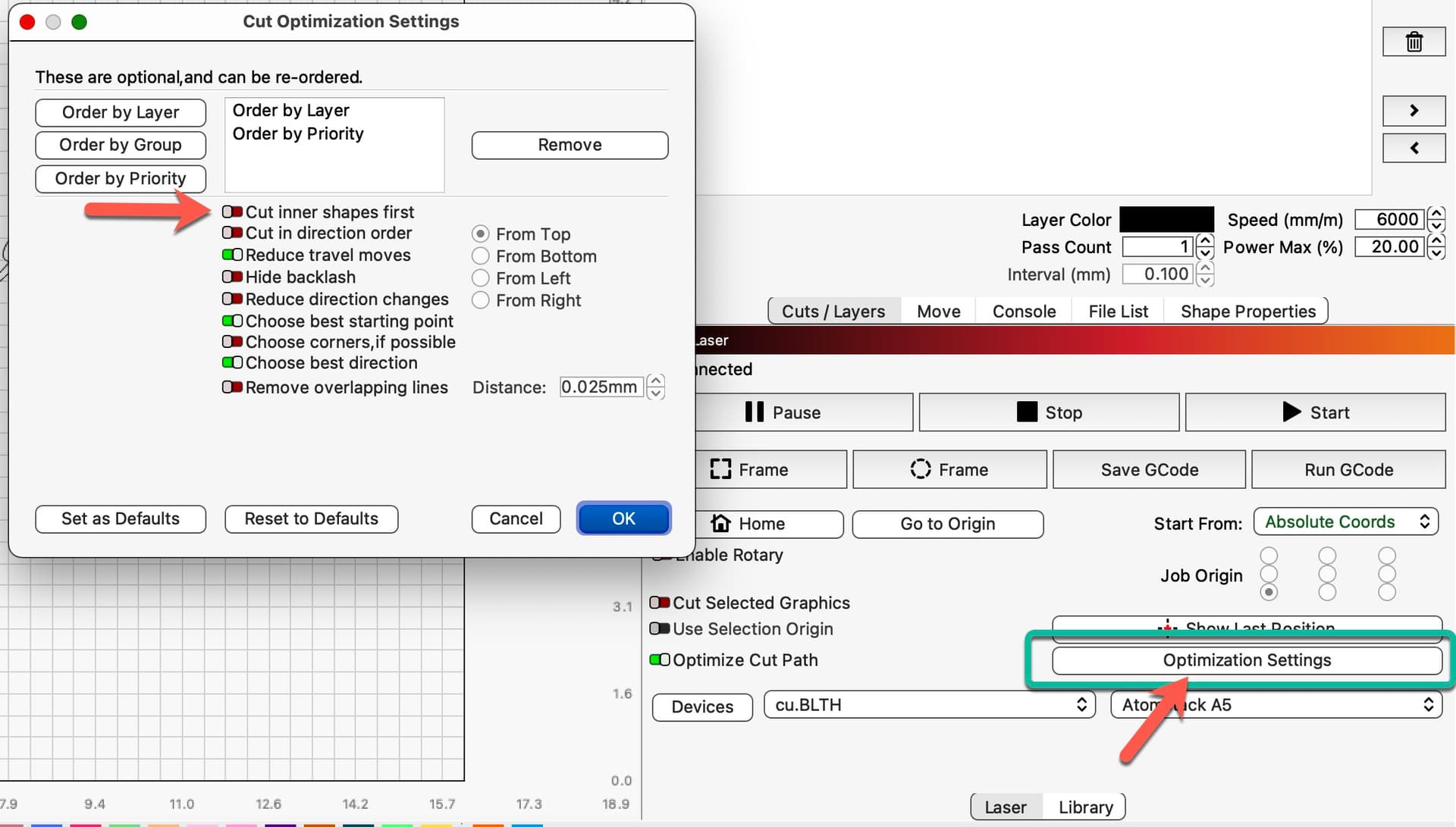
Task: Open the device selector dropdown beside cu.BLTH
Action: [x=1276, y=705]
